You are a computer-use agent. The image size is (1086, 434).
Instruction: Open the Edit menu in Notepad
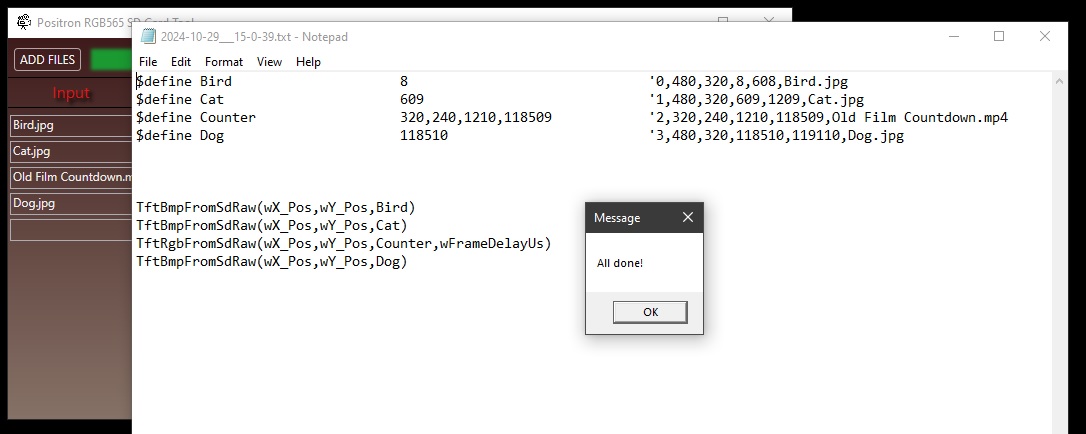point(180,62)
